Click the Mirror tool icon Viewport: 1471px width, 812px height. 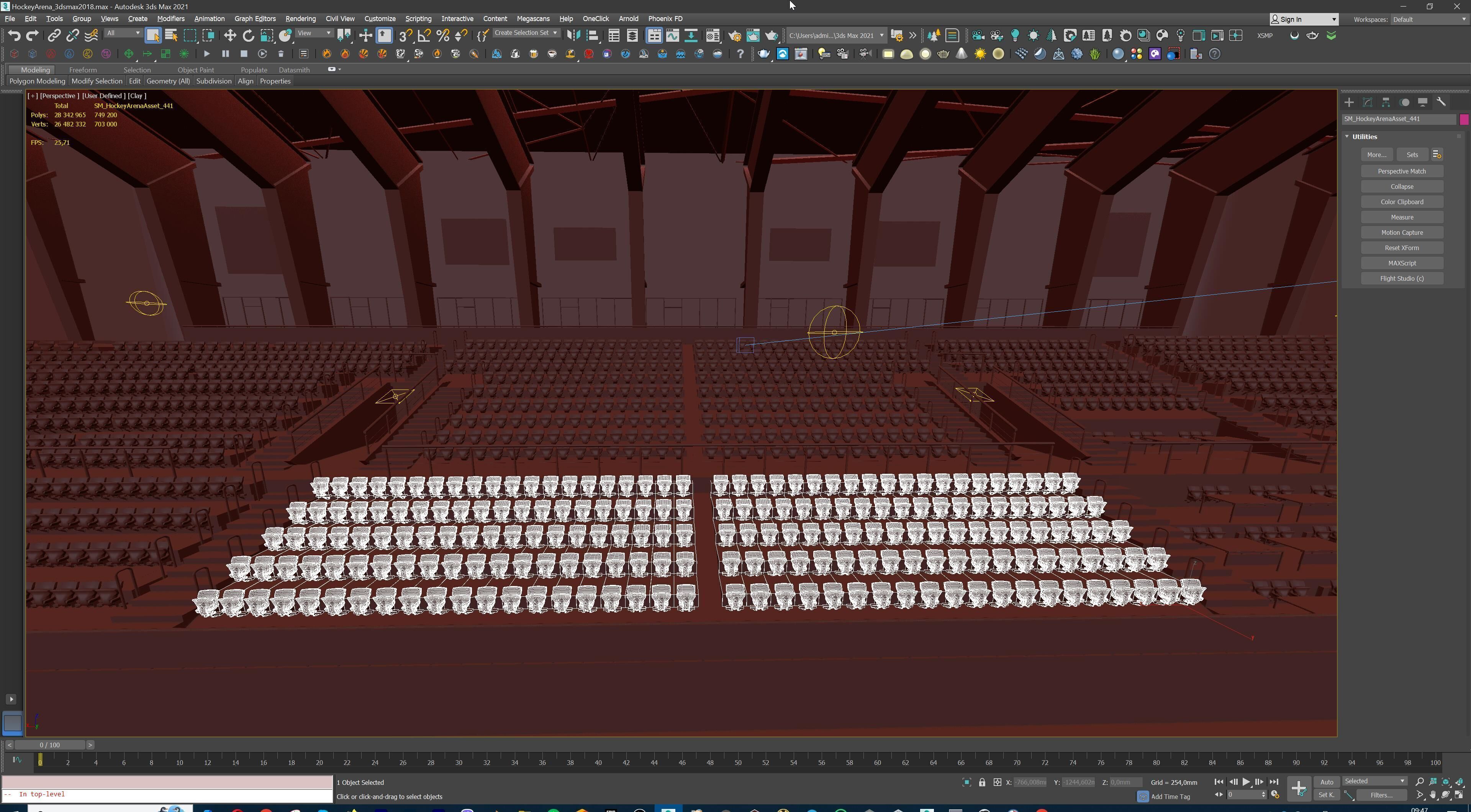[573, 35]
